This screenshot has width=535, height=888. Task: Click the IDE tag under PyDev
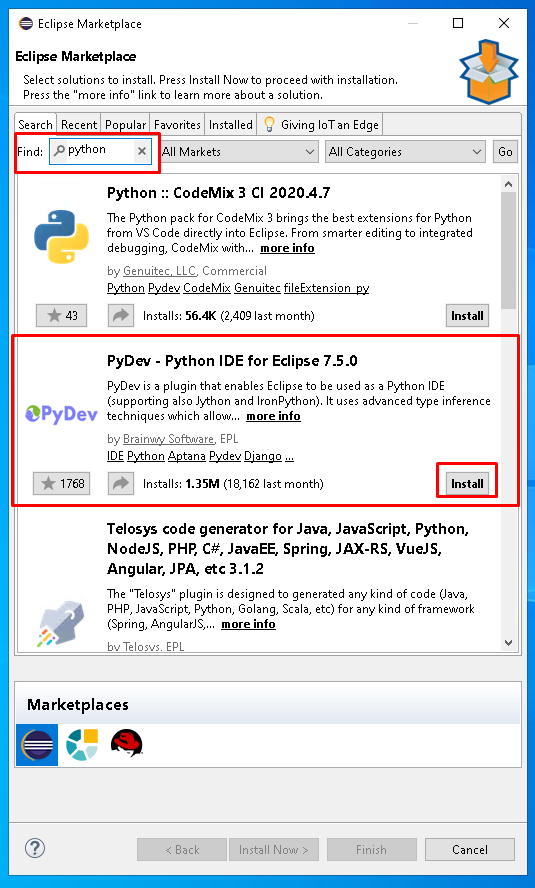pos(115,456)
